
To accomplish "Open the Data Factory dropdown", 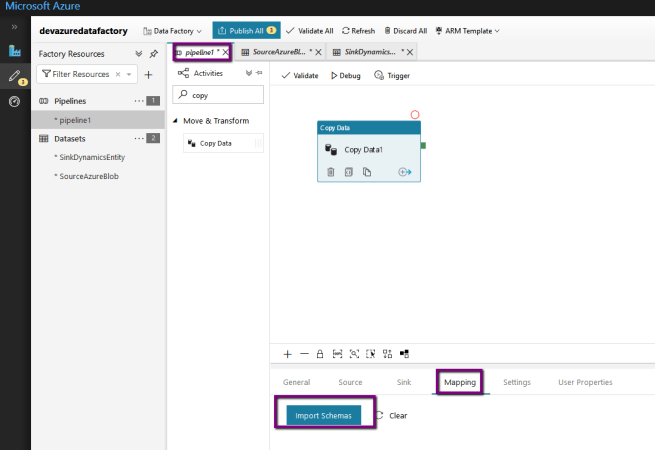I will pyautogui.click(x=174, y=31).
